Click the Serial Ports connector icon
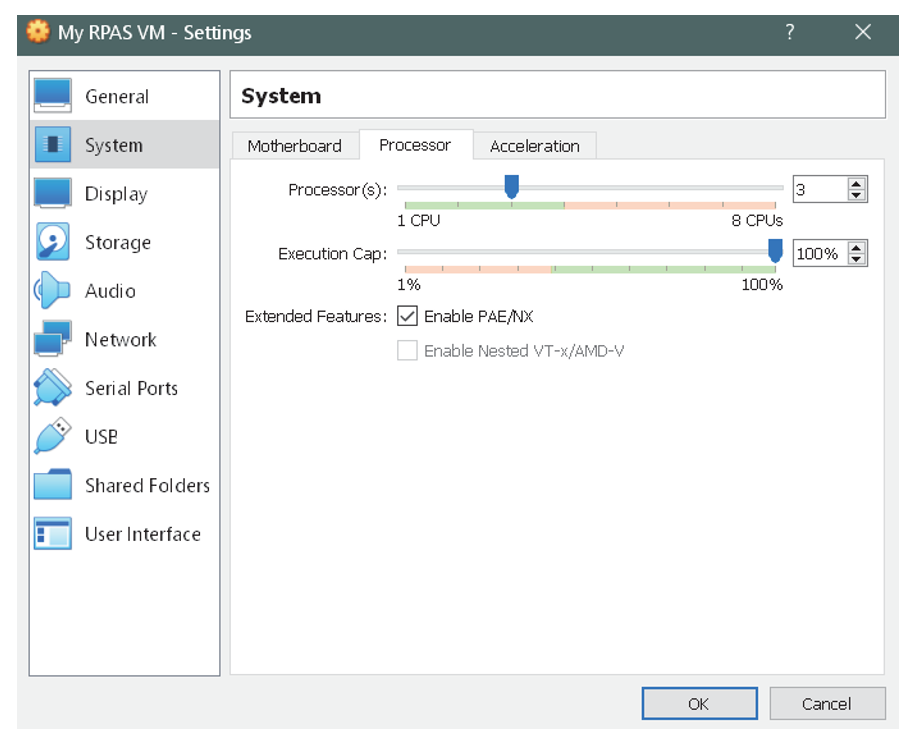This screenshot has height=751, width=922. [x=52, y=388]
